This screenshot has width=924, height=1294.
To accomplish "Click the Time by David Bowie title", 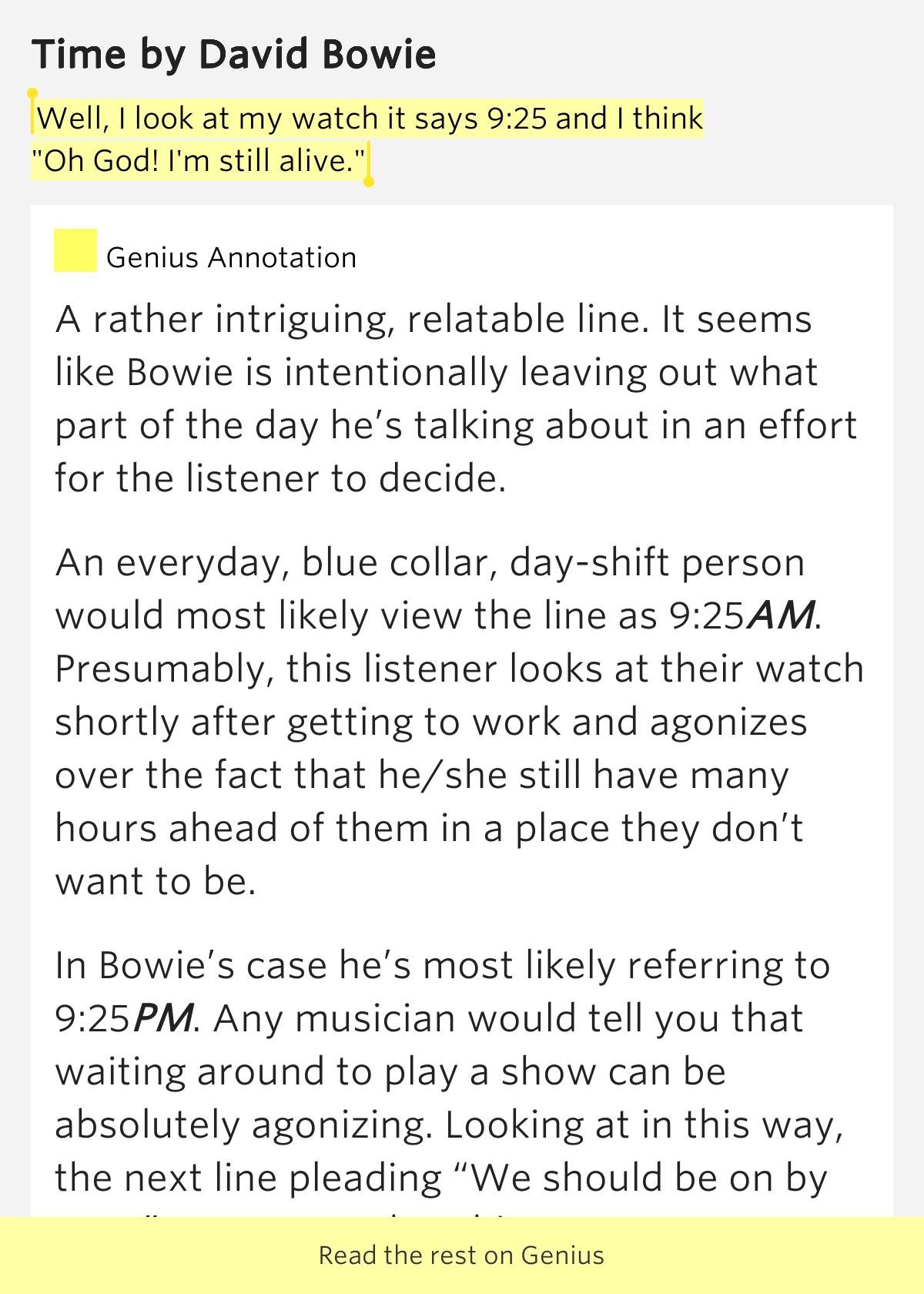I will 234,55.
